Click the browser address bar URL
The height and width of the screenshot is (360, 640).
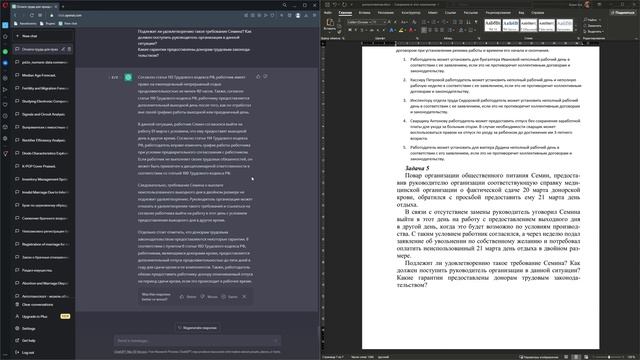tap(70, 15)
